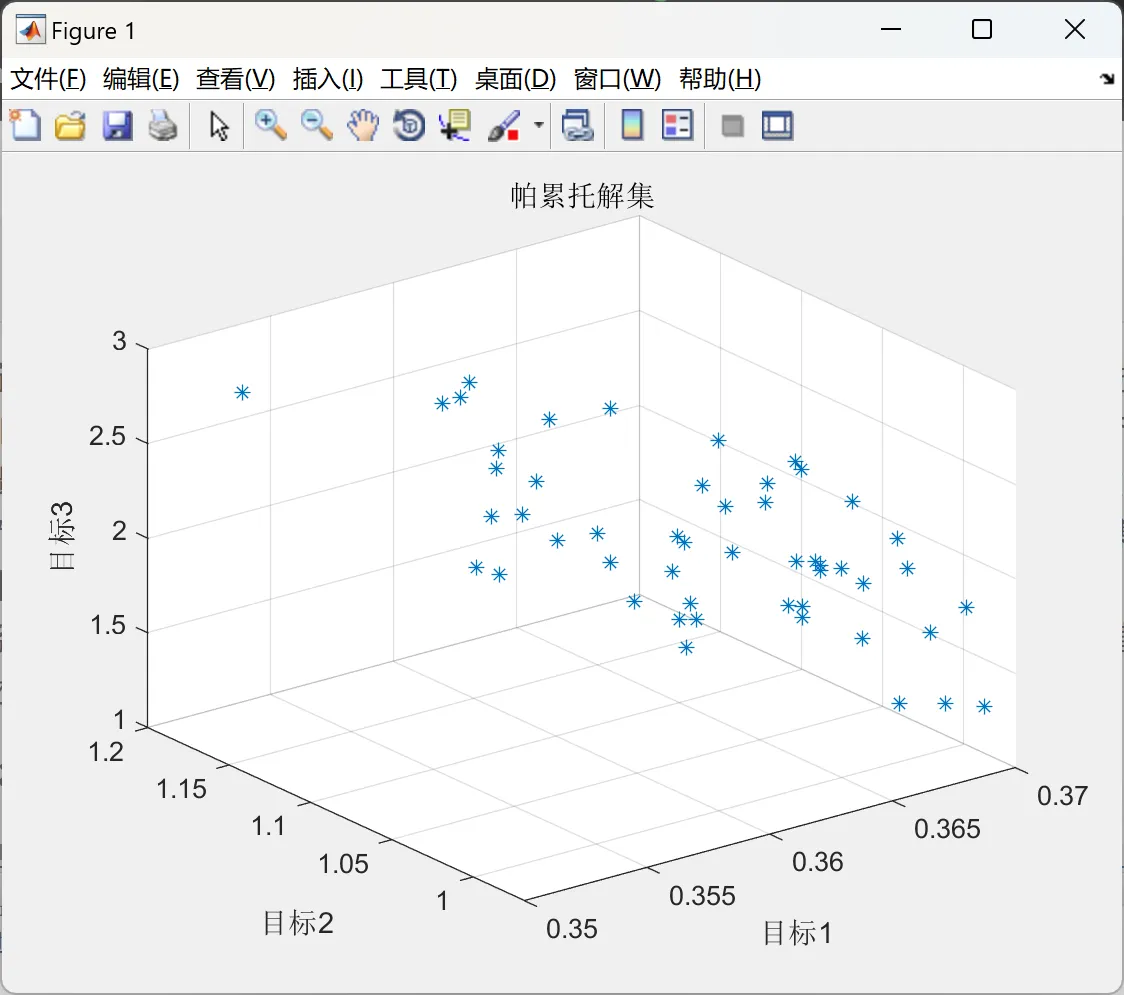The height and width of the screenshot is (995, 1124).
Task: Click the axis tick label 1.05
Action: [343, 864]
